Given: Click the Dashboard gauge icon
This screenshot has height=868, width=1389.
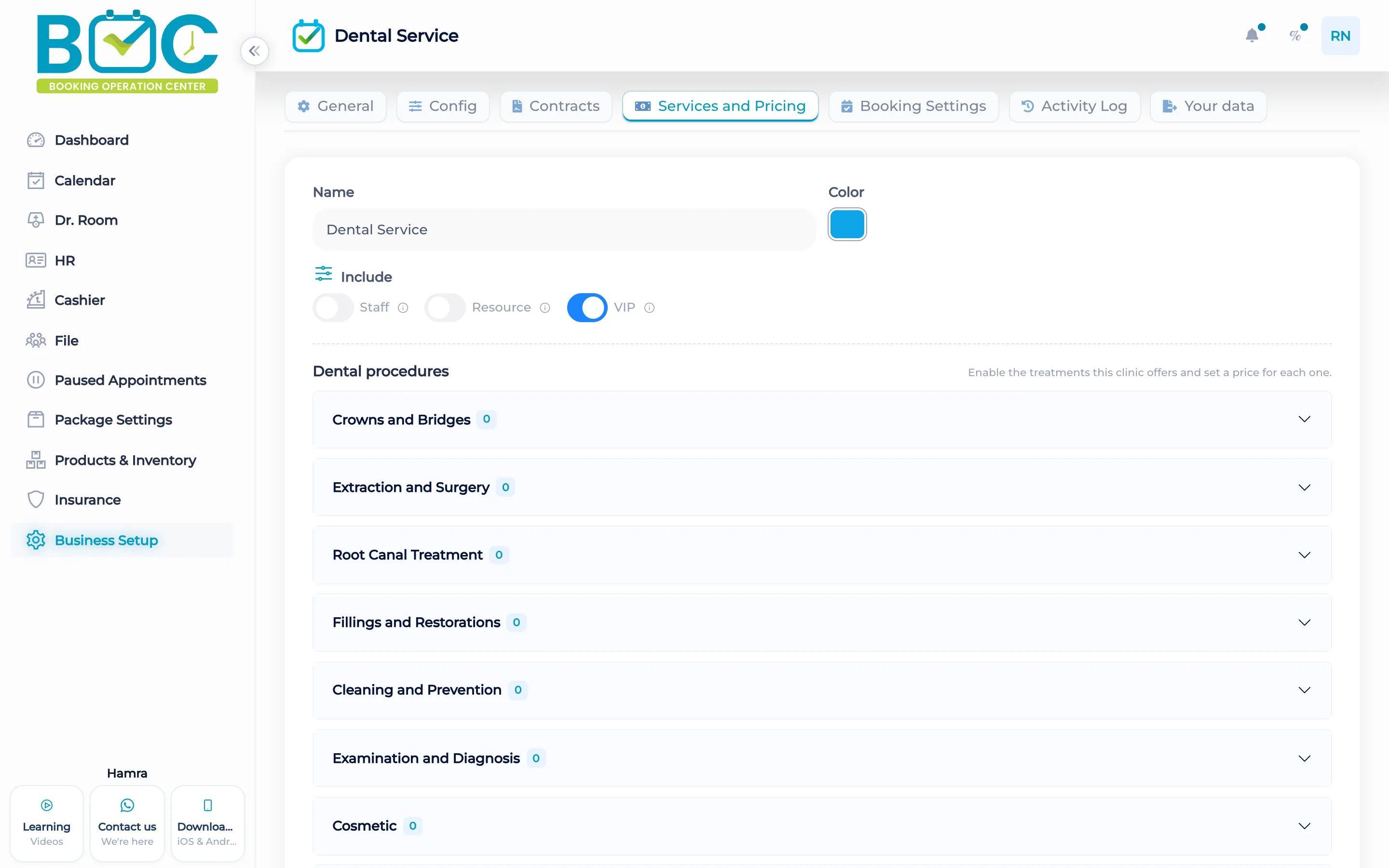Looking at the screenshot, I should pyautogui.click(x=36, y=140).
